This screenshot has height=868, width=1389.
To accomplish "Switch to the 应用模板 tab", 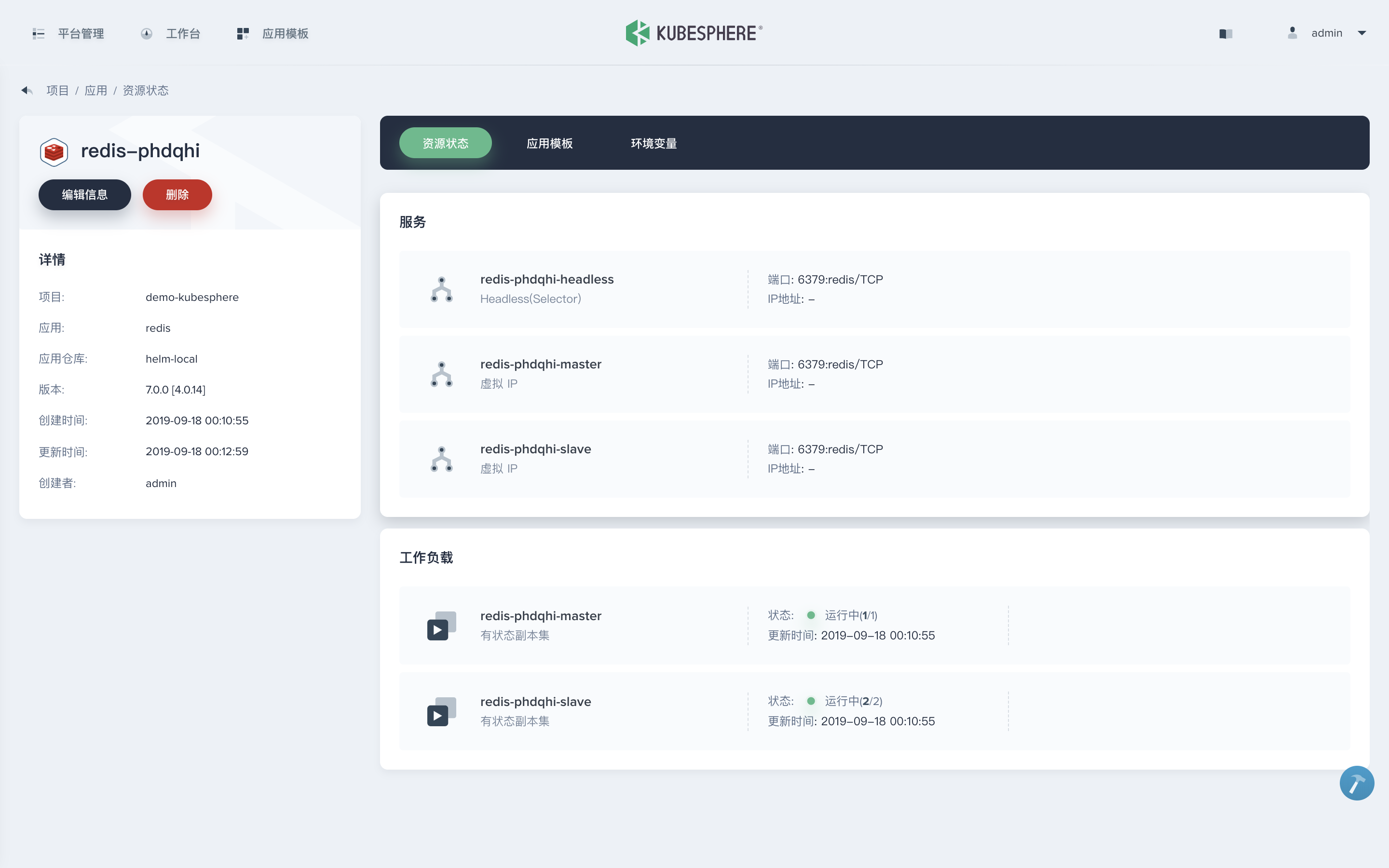I will coord(549,143).
